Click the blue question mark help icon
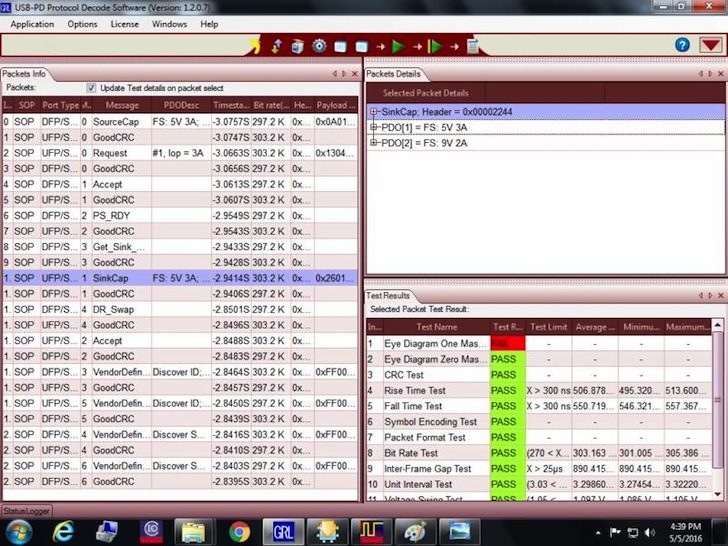 point(682,45)
